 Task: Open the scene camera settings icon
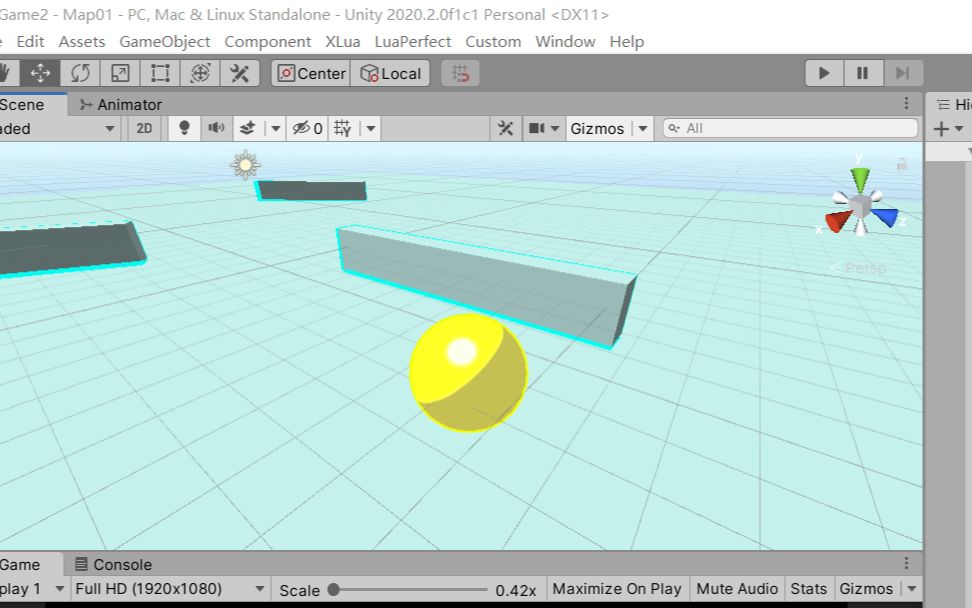click(x=539, y=128)
